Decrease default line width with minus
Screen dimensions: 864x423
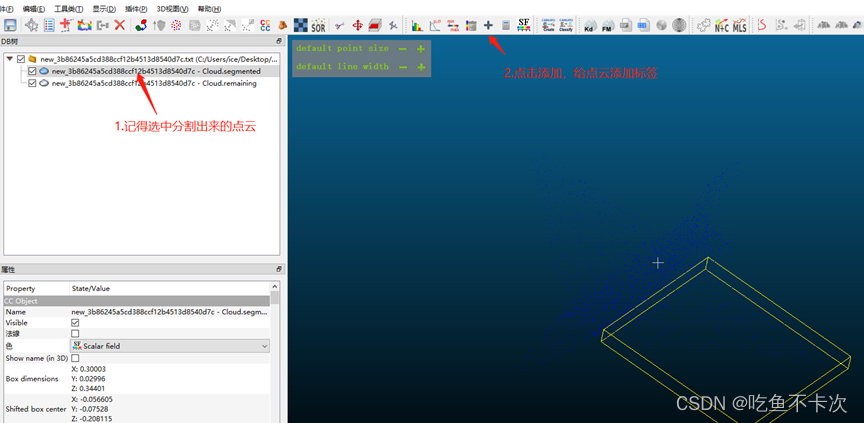click(x=403, y=67)
